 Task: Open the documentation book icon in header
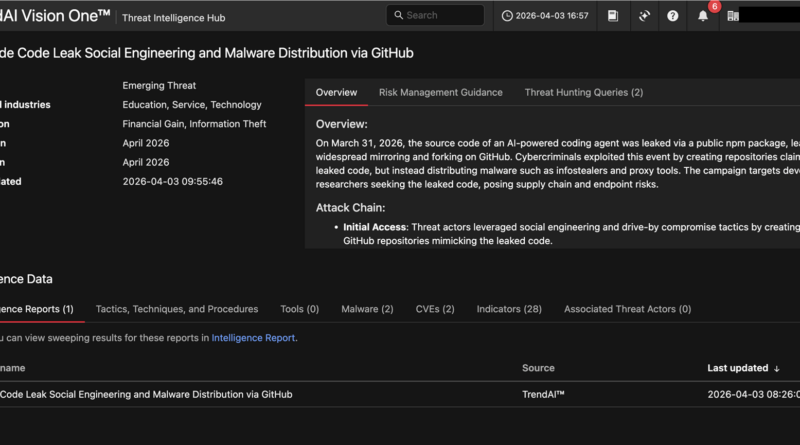coord(613,16)
